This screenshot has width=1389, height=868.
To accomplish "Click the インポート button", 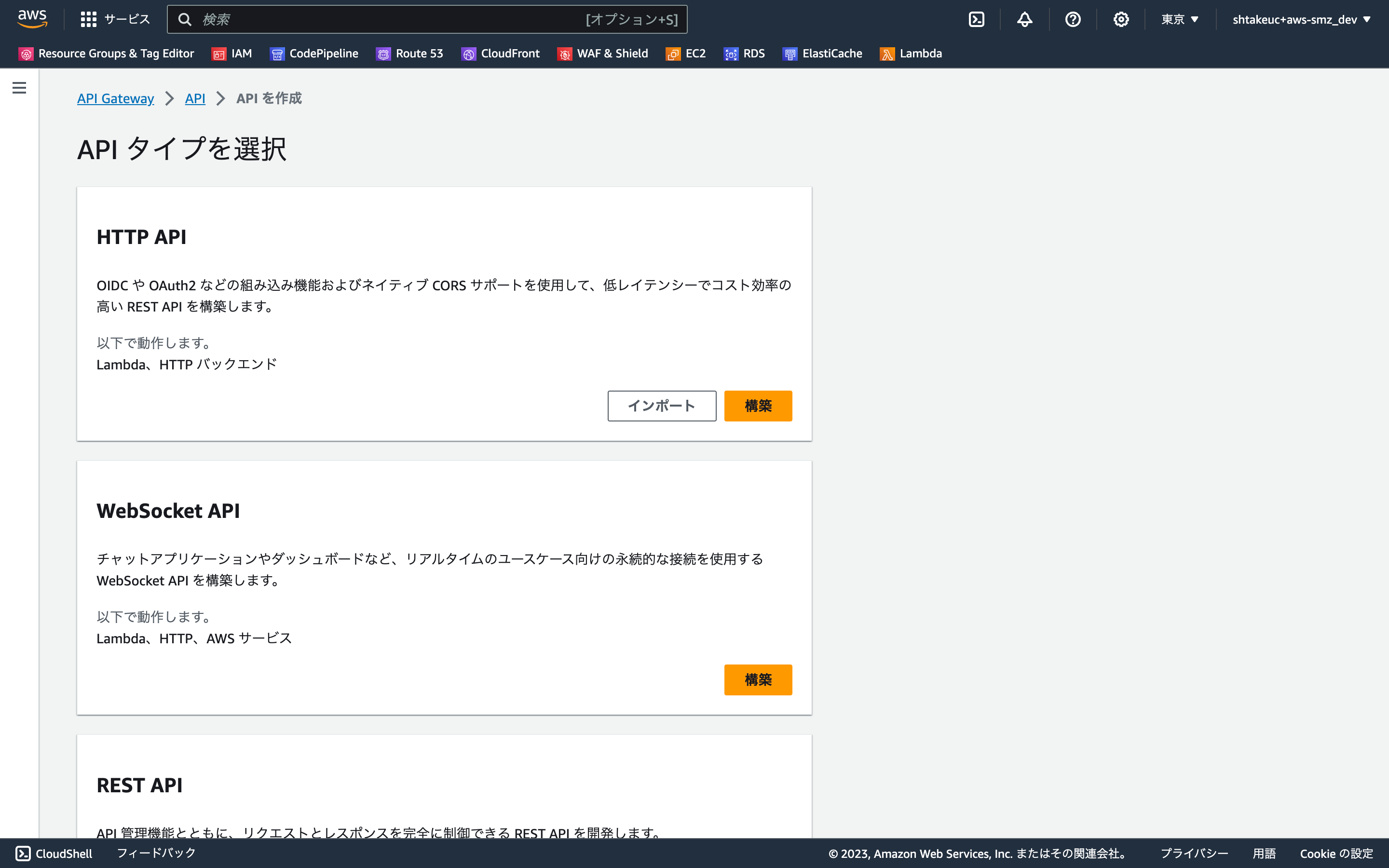I will coord(661,405).
